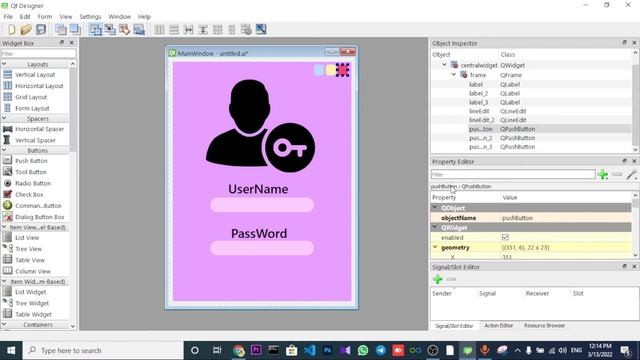
Task: Click the Property Editor filter field
Action: point(513,175)
